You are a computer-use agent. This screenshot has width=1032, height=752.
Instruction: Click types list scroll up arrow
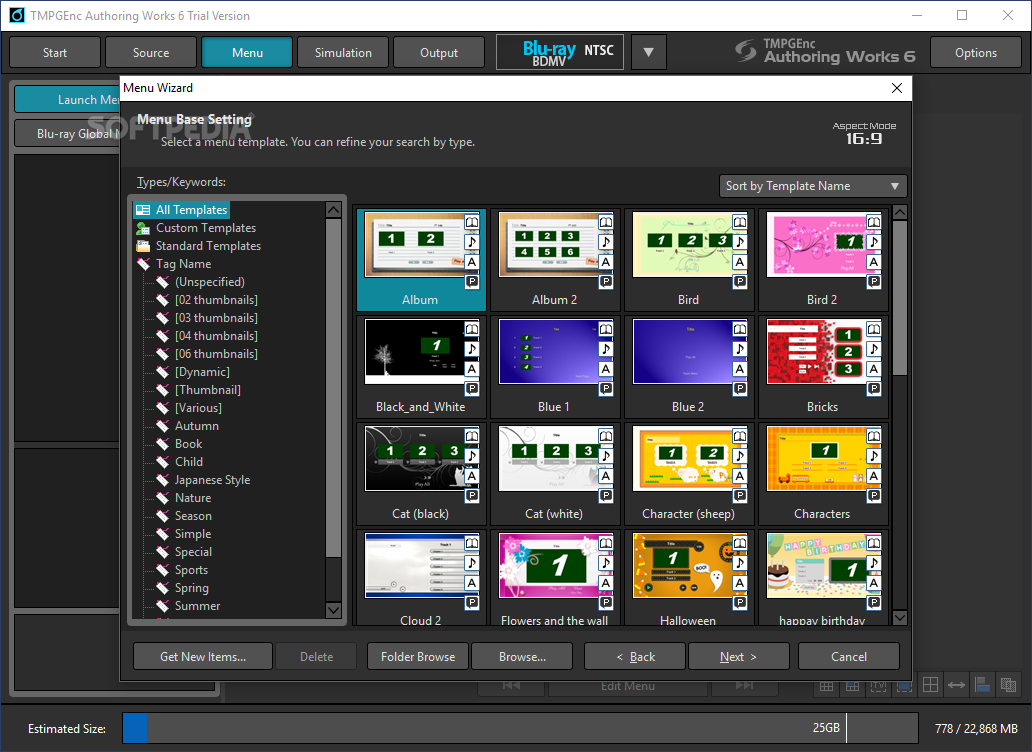click(334, 210)
